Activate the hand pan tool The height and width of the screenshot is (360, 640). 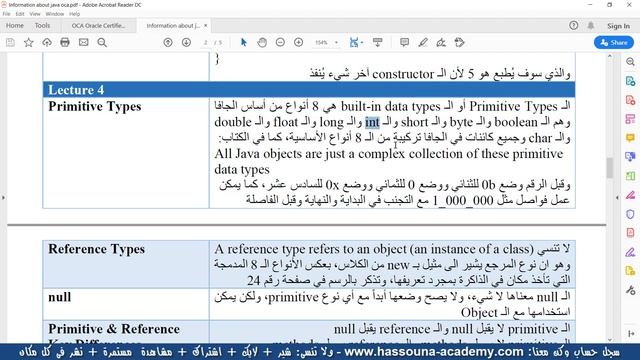tap(262, 42)
